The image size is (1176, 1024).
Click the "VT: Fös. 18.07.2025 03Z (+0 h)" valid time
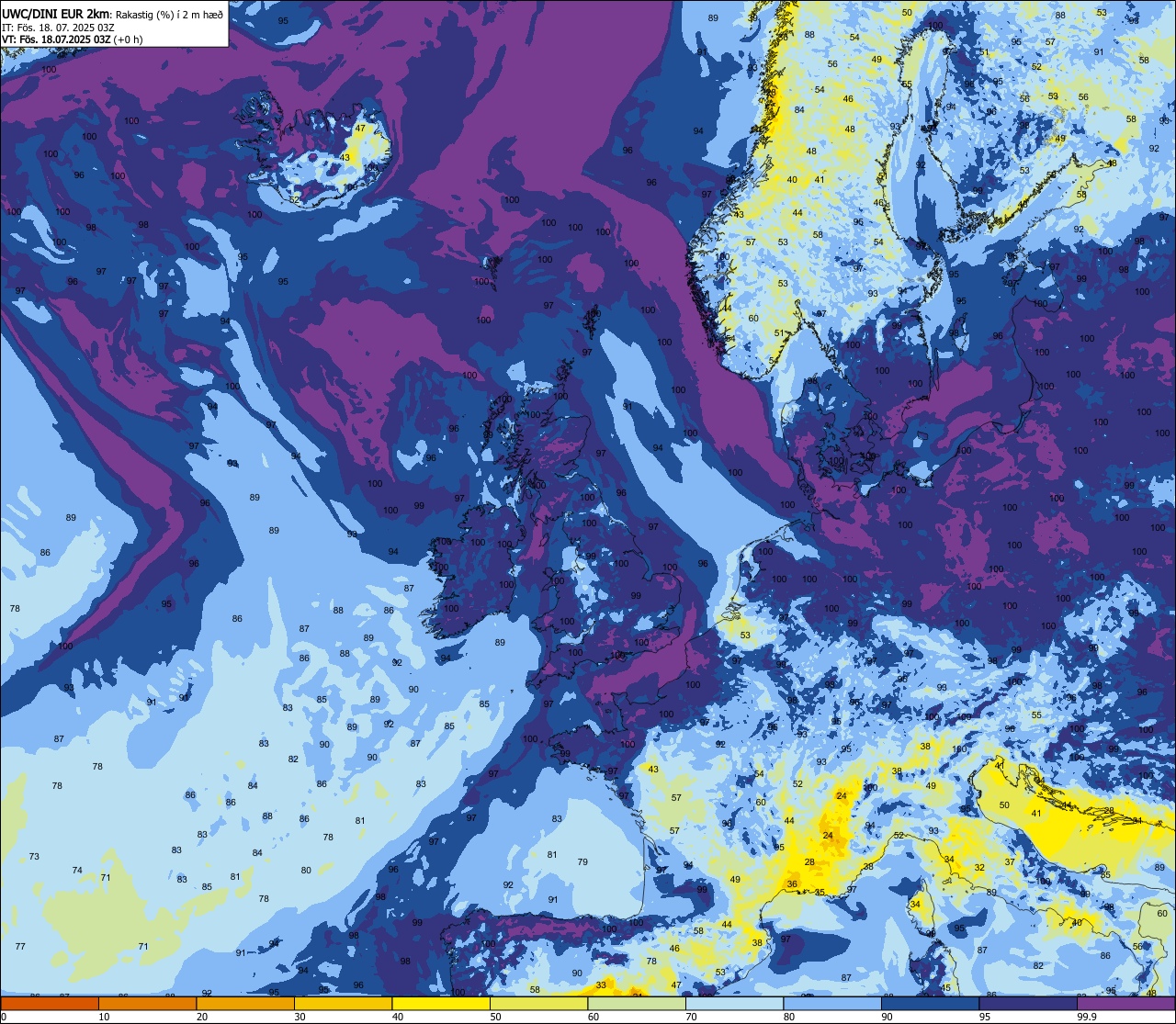click(x=73, y=39)
